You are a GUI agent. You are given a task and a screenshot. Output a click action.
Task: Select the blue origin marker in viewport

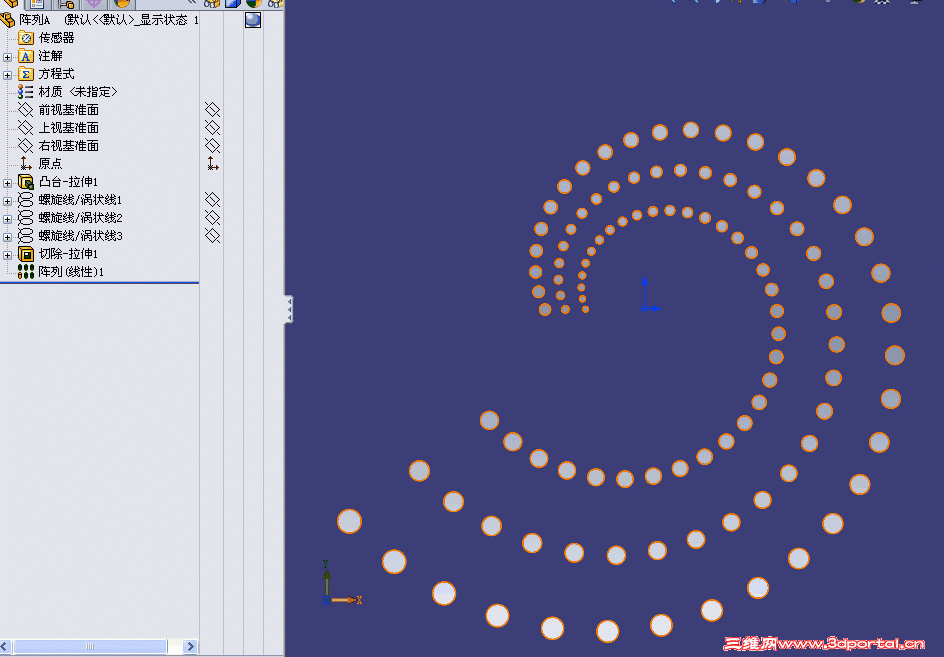tap(650, 294)
